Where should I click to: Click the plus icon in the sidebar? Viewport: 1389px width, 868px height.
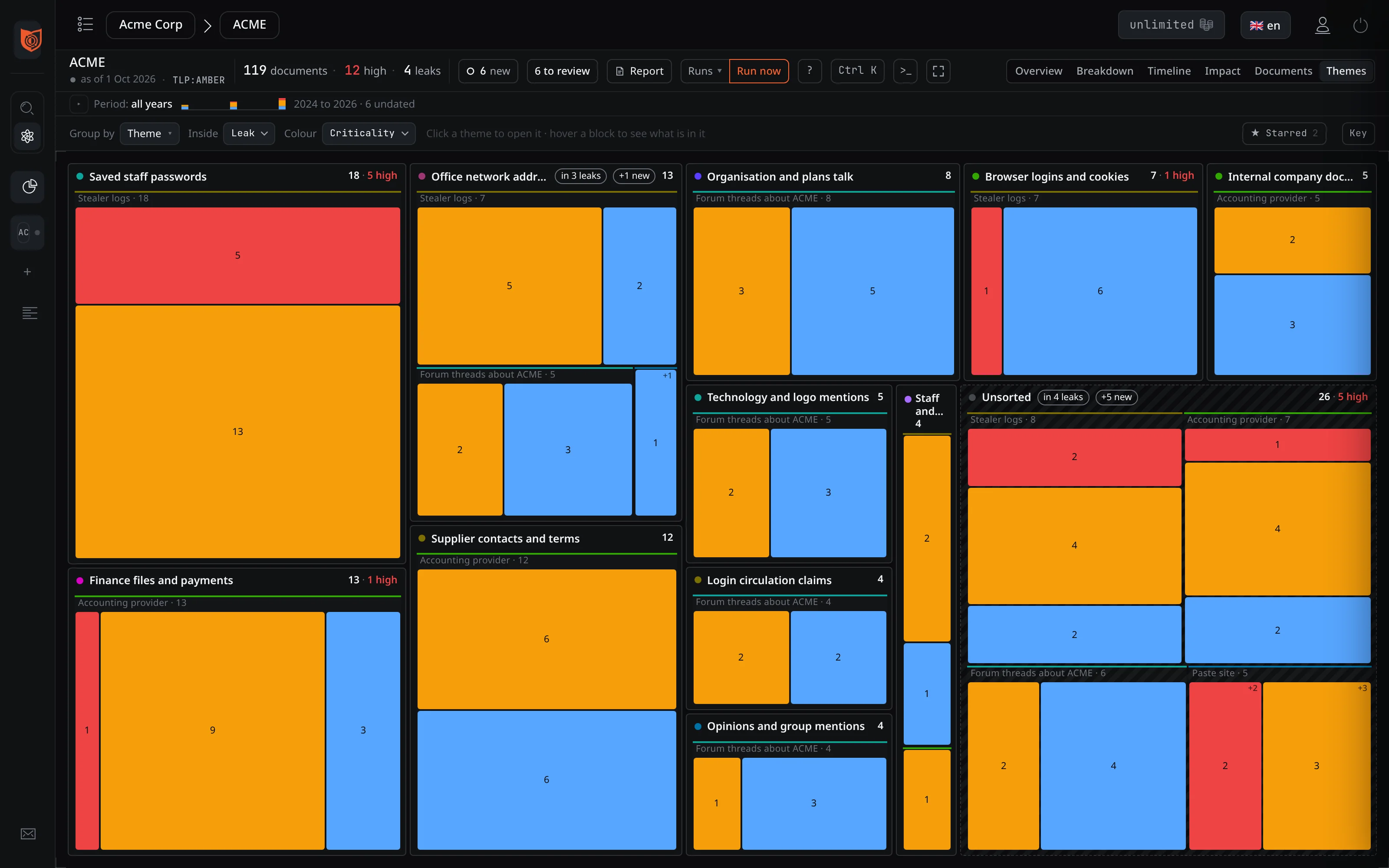tap(27, 272)
